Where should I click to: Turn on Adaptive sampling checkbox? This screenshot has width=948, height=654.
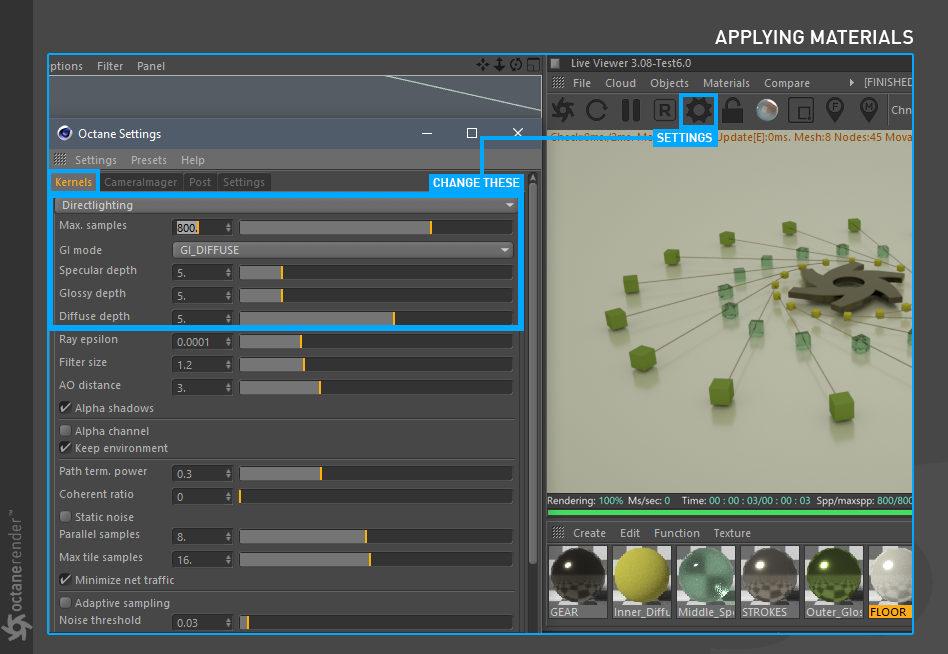[x=66, y=603]
